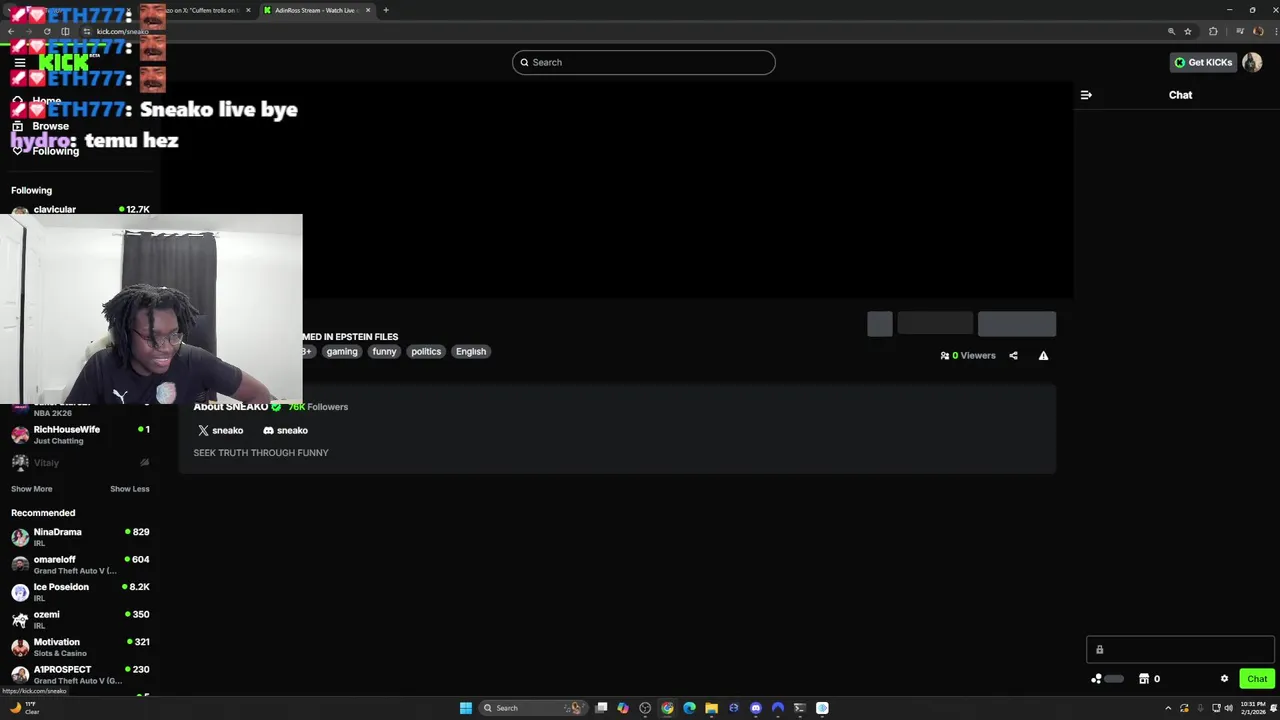Open Google Chrome from the taskbar
This screenshot has width=1280, height=720.
[x=667, y=708]
